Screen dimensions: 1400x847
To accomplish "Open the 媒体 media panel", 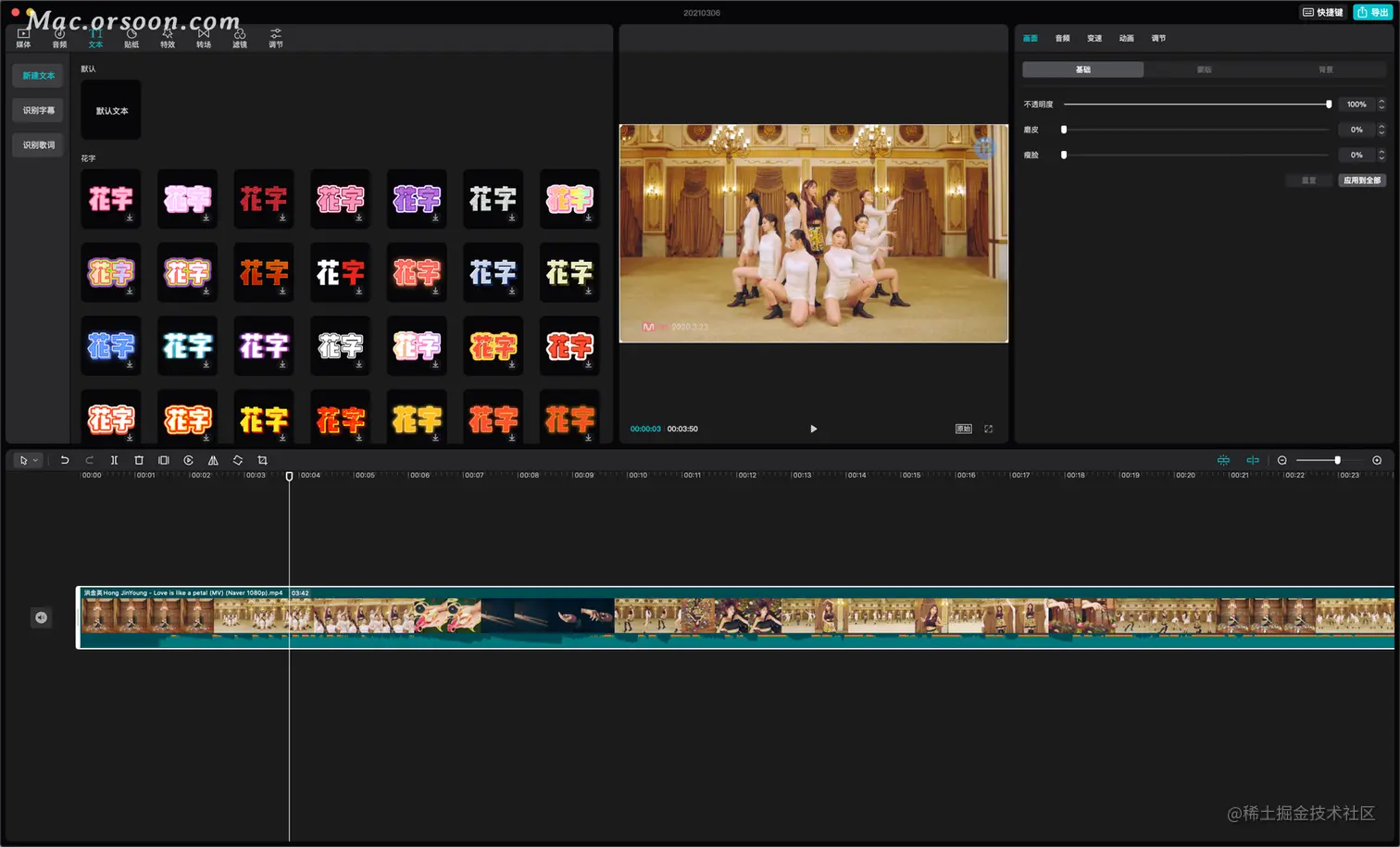I will click(24, 38).
